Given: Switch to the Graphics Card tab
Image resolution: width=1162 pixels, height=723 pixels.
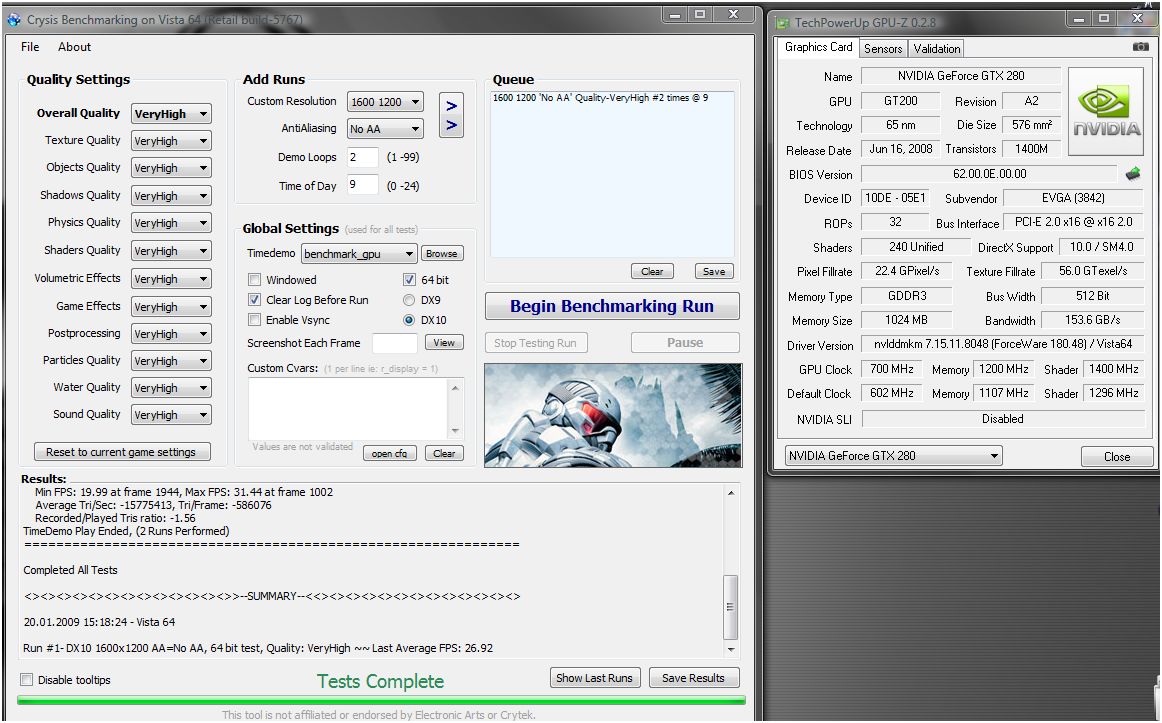Looking at the screenshot, I should [x=819, y=47].
